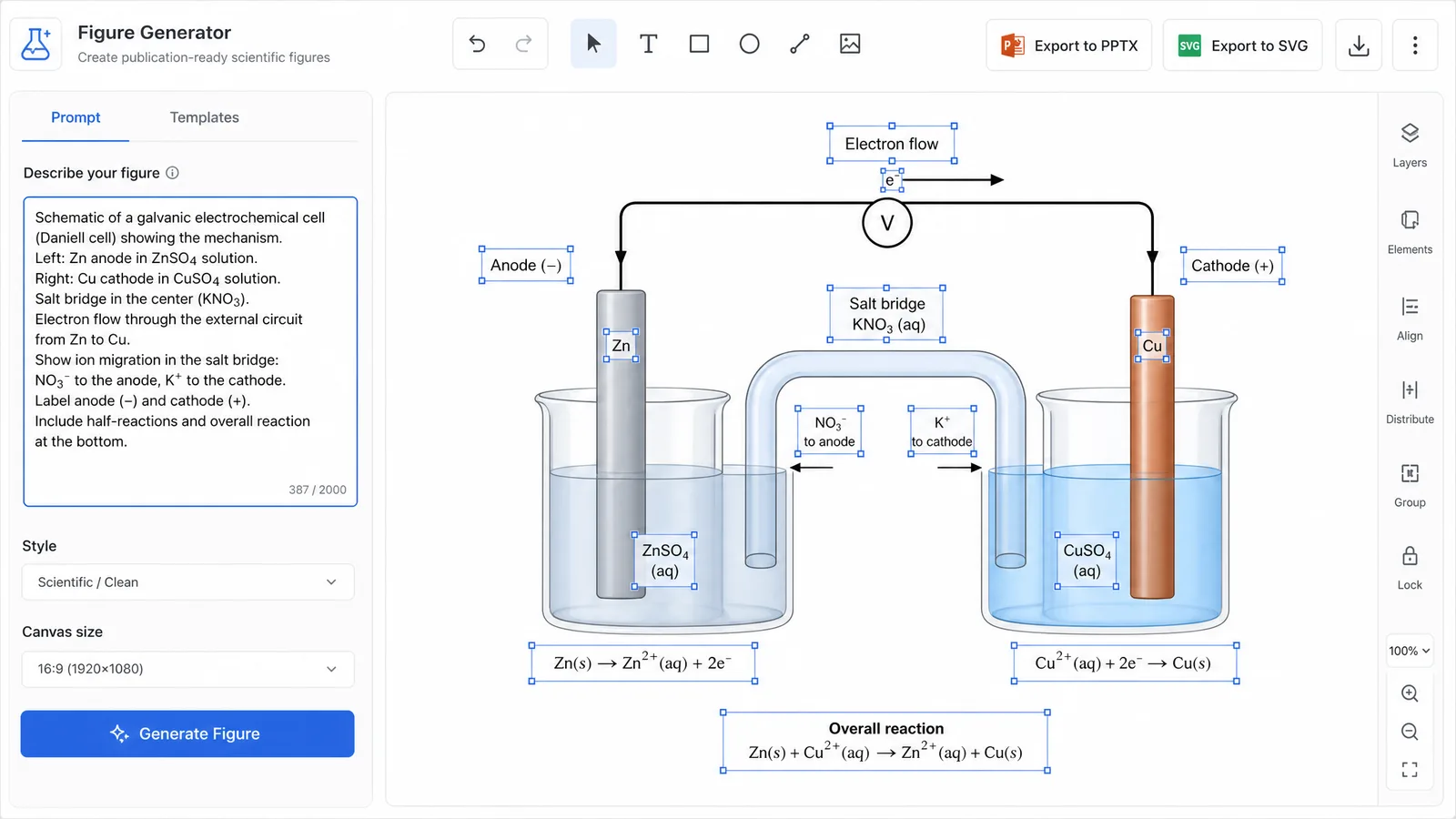Select the zinc oxidation half-reaction text box
Screen dimensions: 1456x819
coord(643,663)
